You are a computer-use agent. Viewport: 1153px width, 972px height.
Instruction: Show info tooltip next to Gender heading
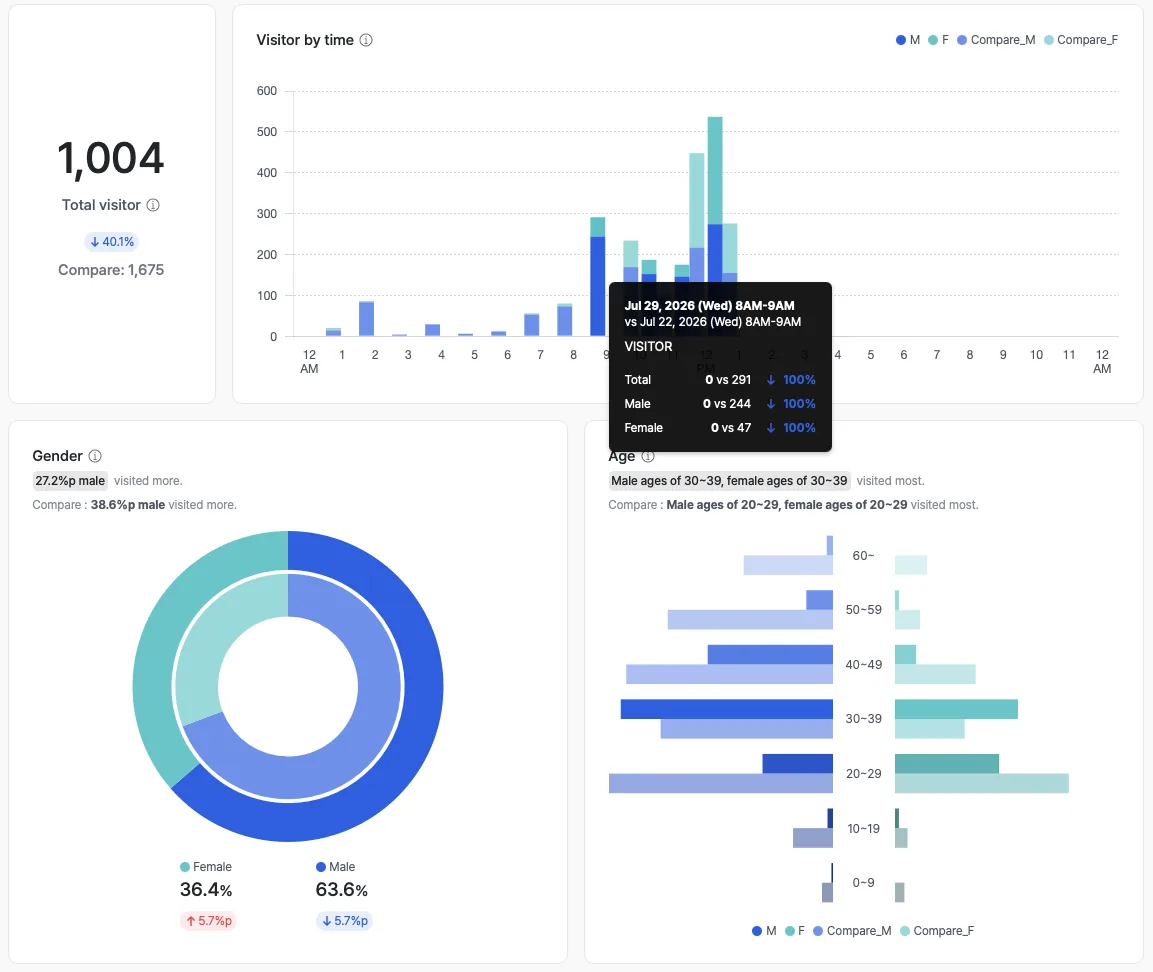95,456
